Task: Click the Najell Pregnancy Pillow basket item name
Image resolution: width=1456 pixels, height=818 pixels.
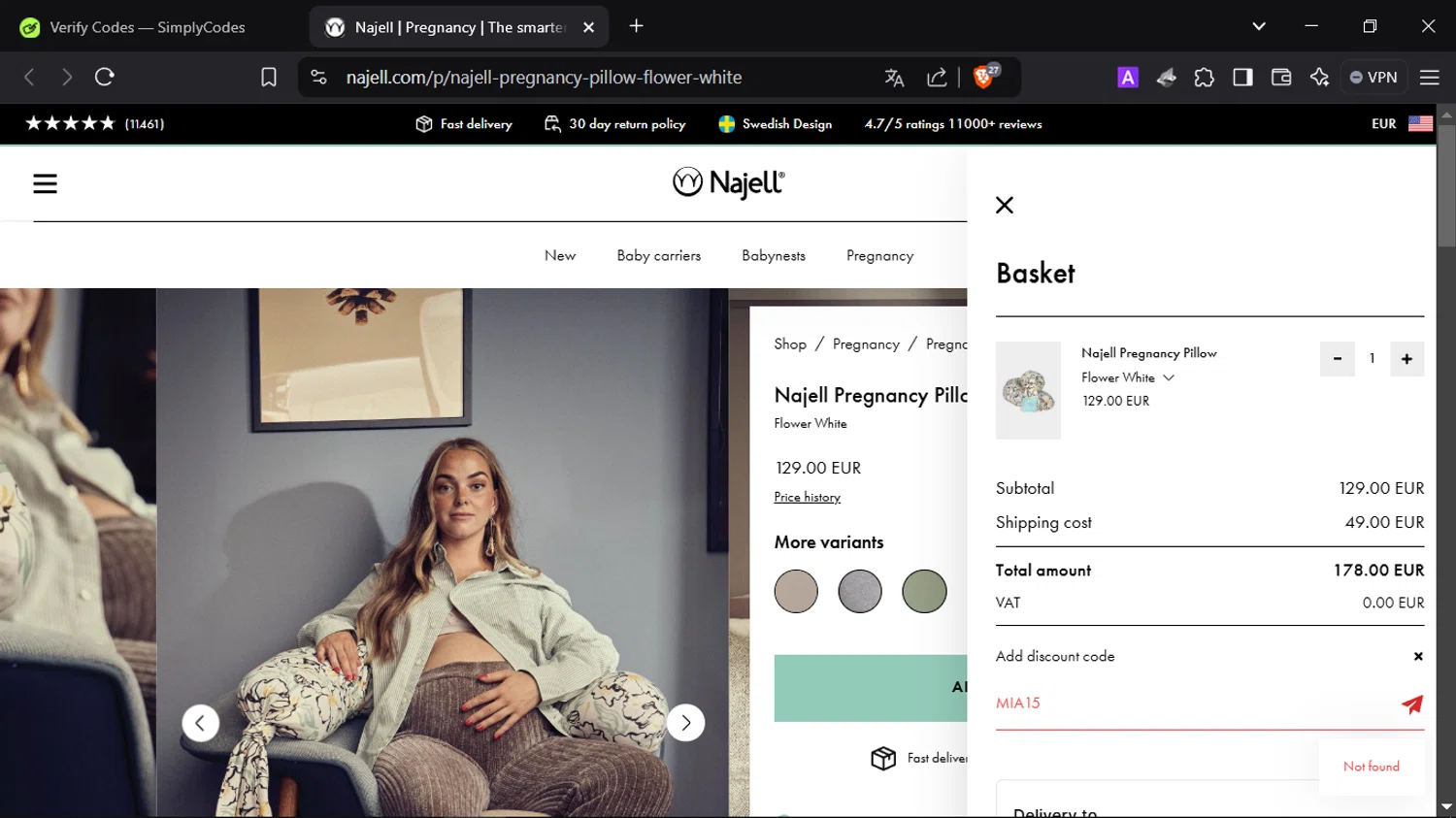Action: click(x=1149, y=353)
